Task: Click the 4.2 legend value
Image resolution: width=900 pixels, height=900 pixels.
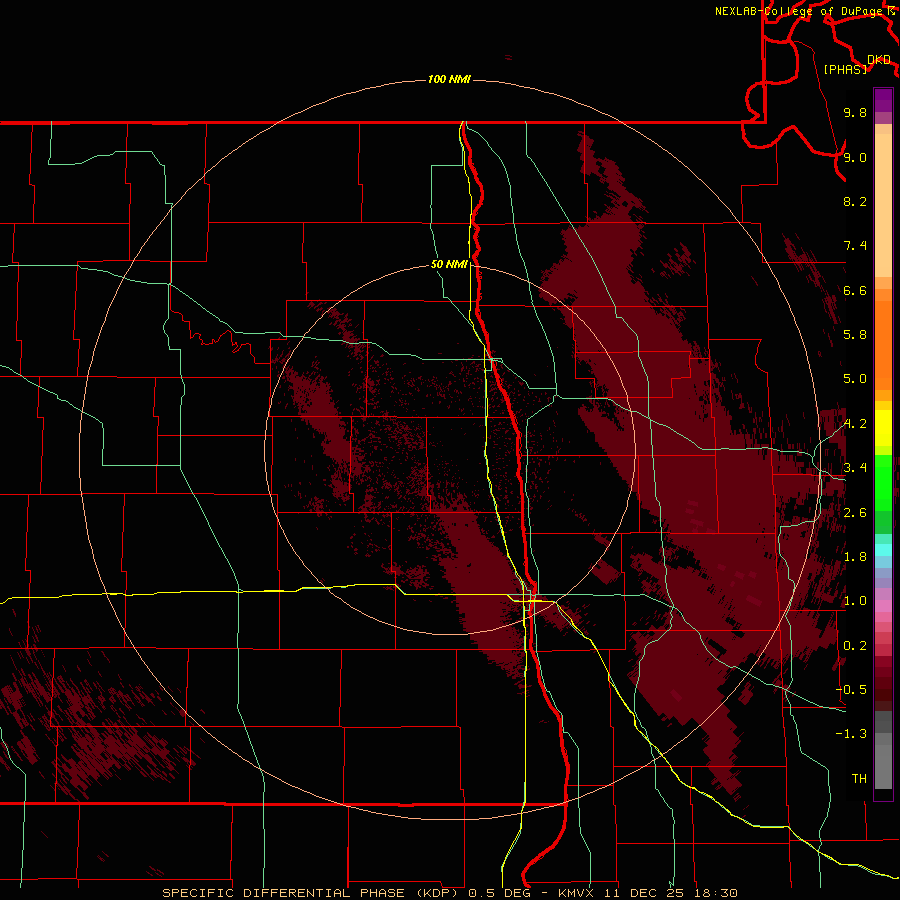Action: tap(855, 424)
